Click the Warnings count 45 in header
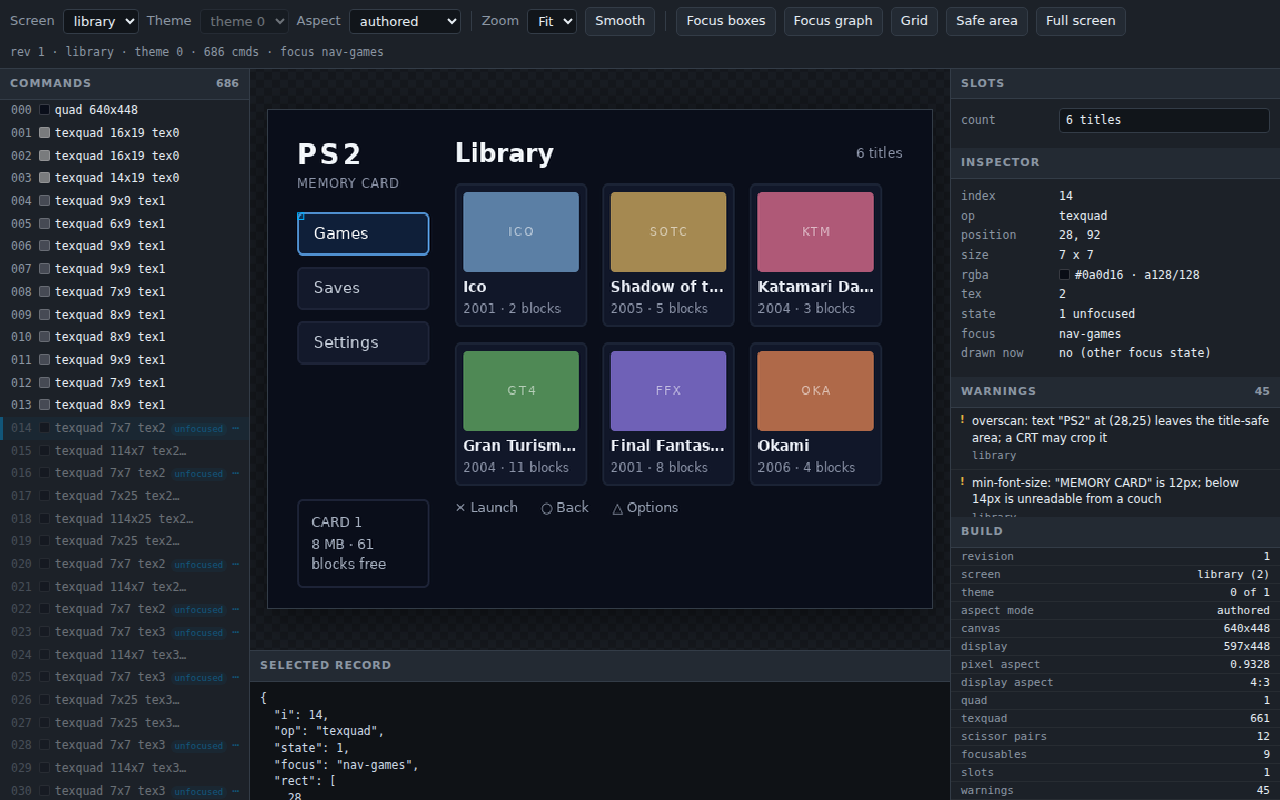The height and width of the screenshot is (800, 1280). [1262, 391]
